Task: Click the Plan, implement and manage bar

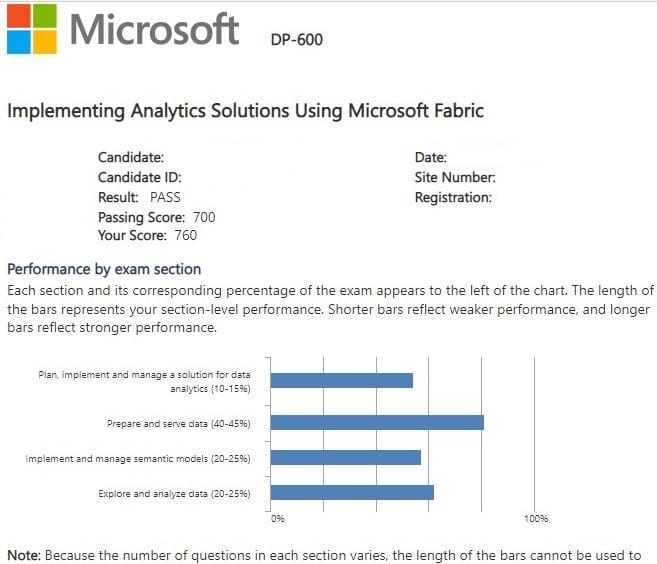Action: click(342, 380)
